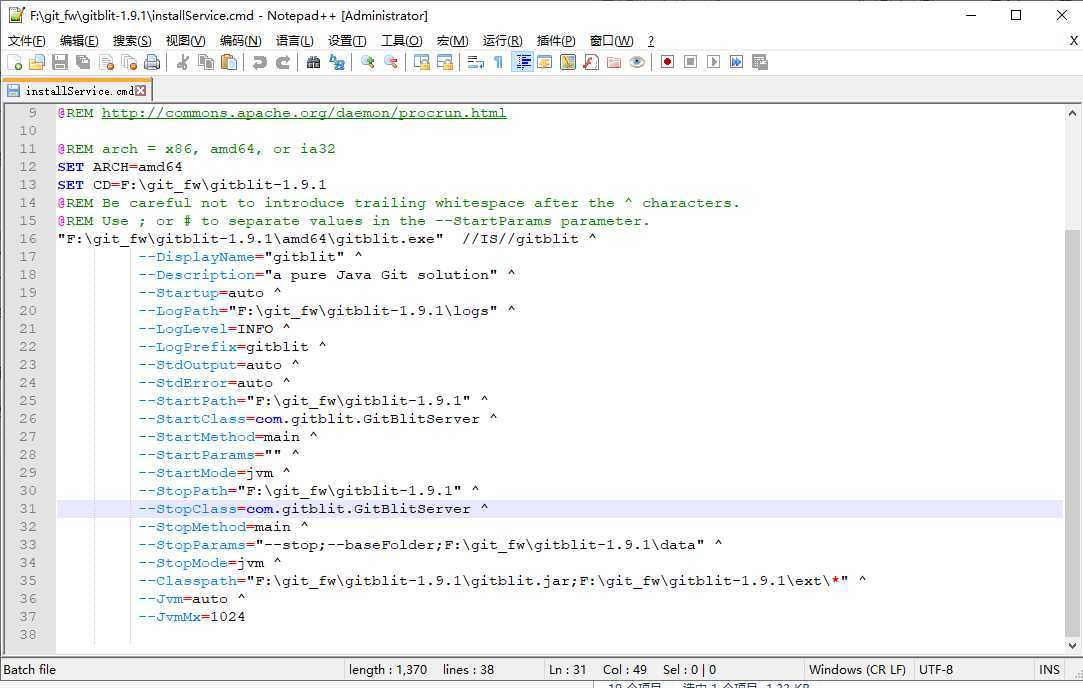Image resolution: width=1083 pixels, height=688 pixels.
Task: Toggle Show All Characters pilcrow icon
Action: tap(498, 62)
